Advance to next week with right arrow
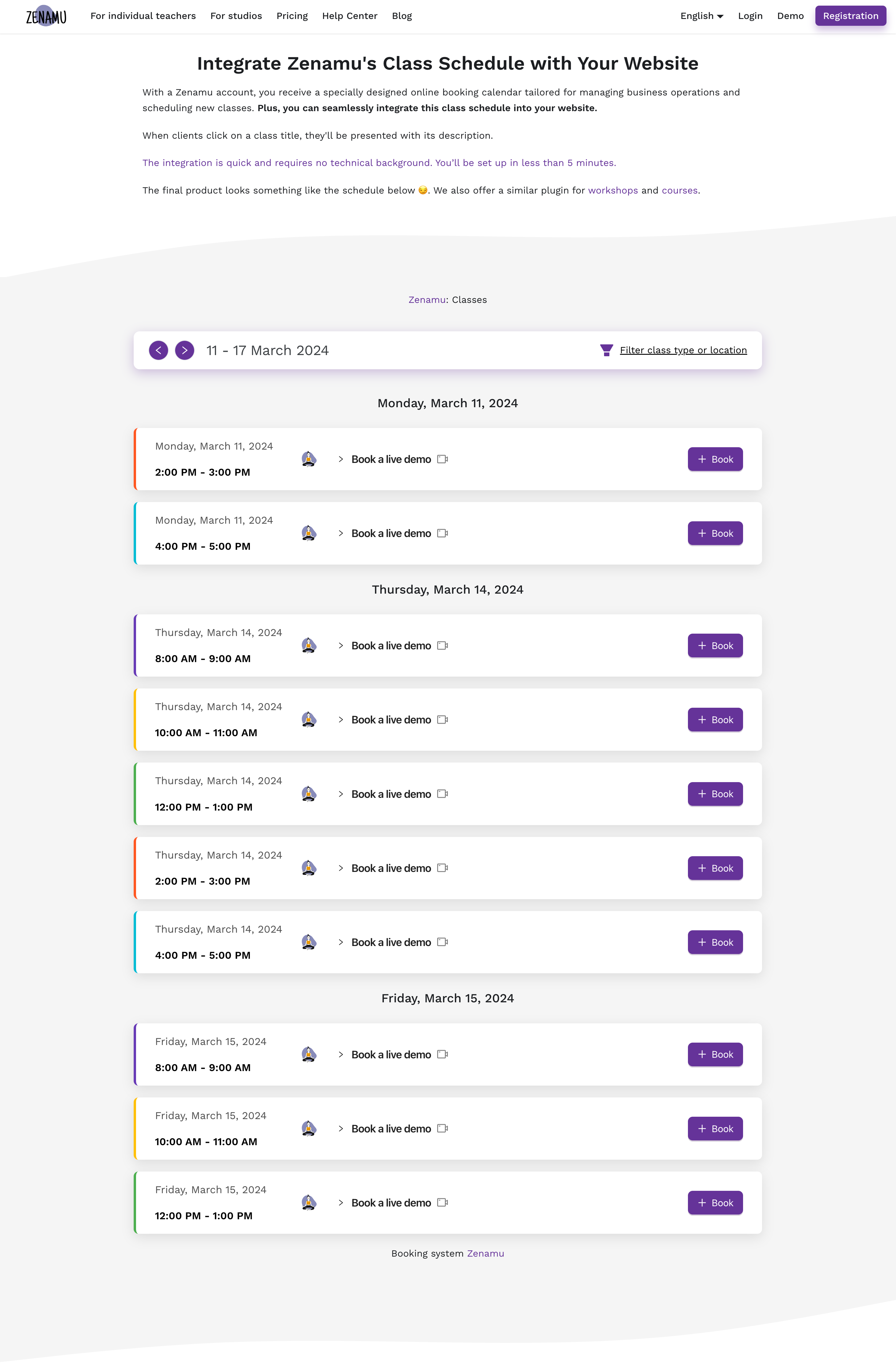This screenshot has width=896, height=1371. tap(184, 350)
